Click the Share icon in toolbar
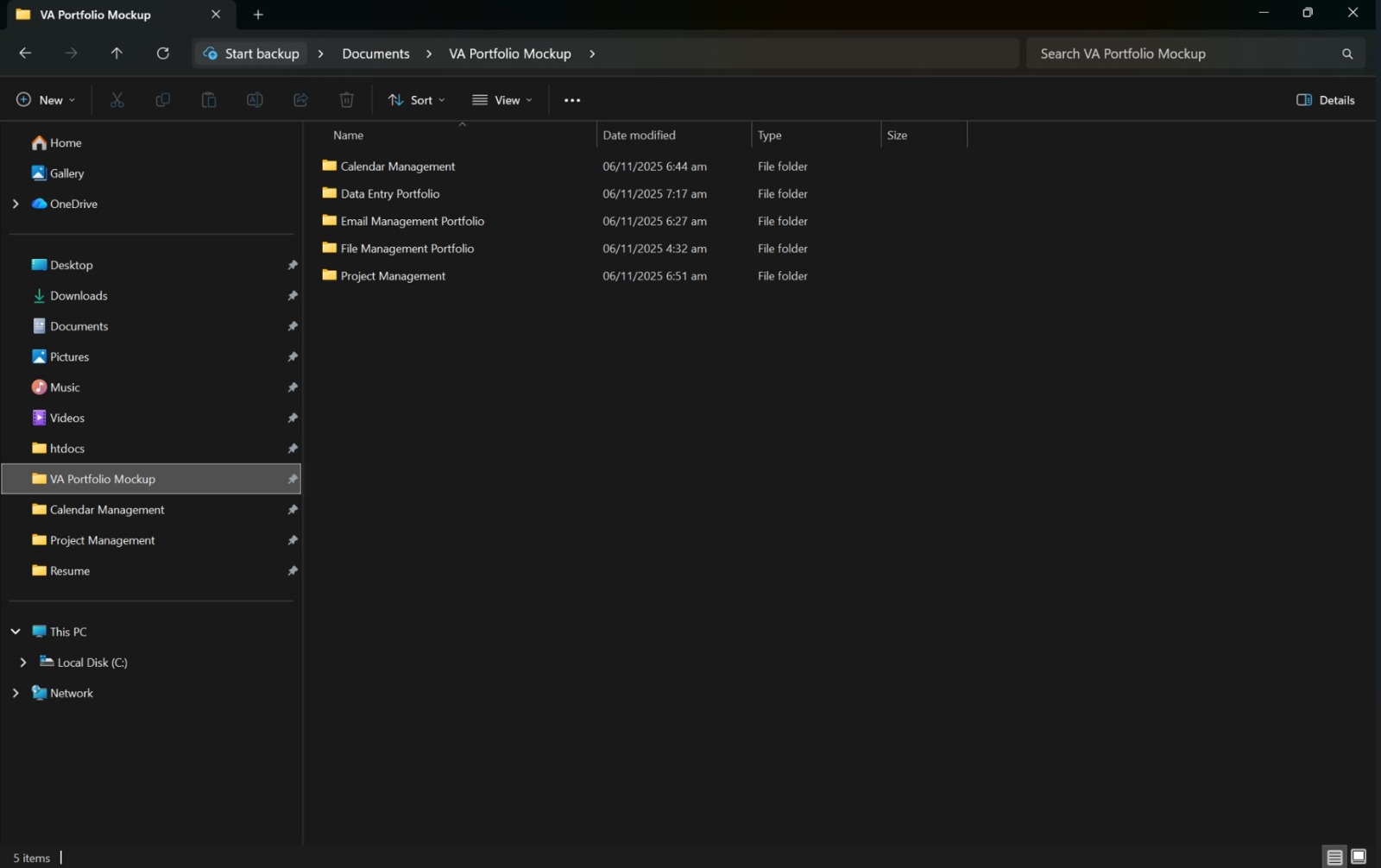The image size is (1381, 868). pyautogui.click(x=300, y=100)
